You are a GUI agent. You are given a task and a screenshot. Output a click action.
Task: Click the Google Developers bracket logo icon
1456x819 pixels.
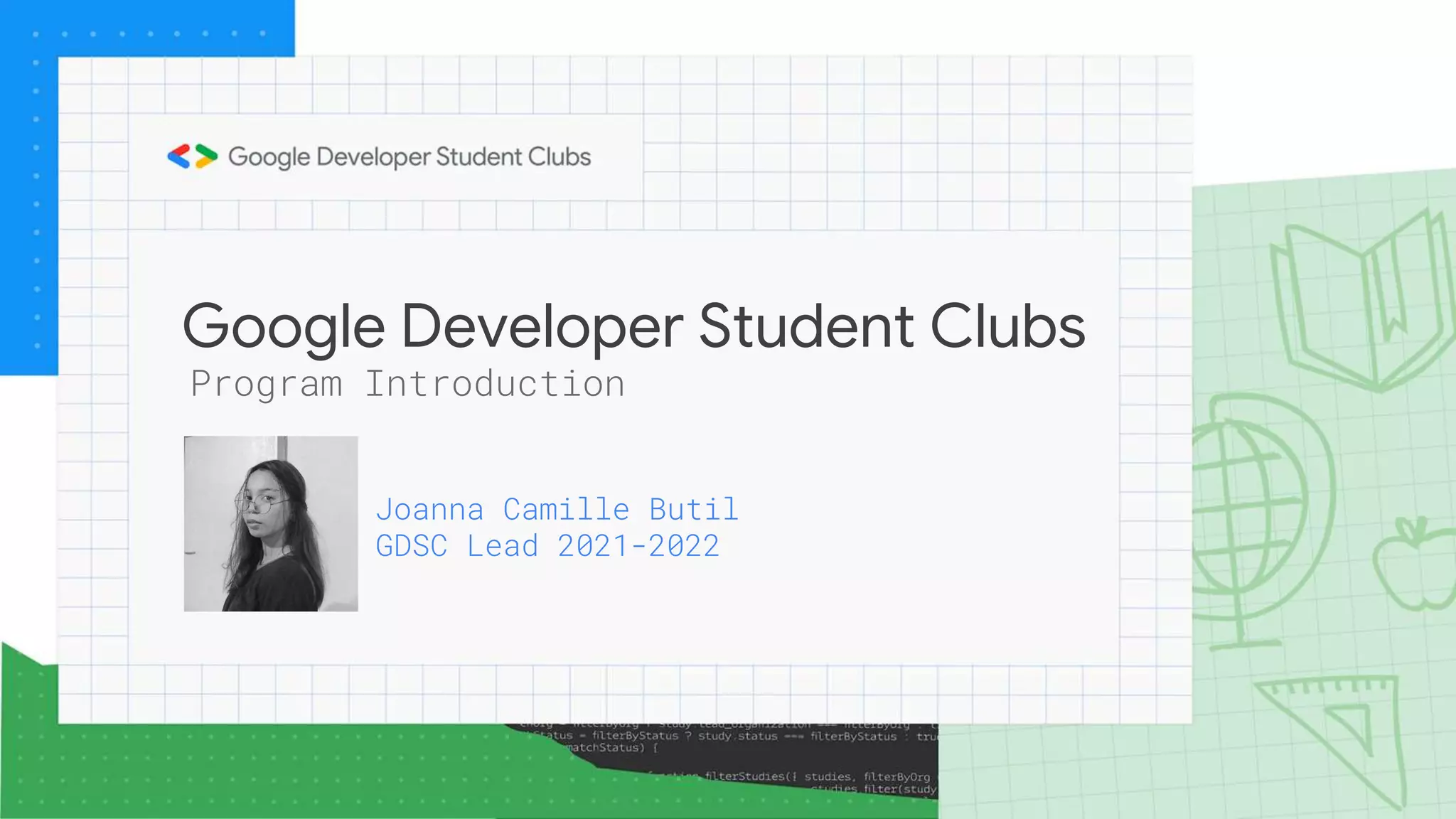coord(192,156)
